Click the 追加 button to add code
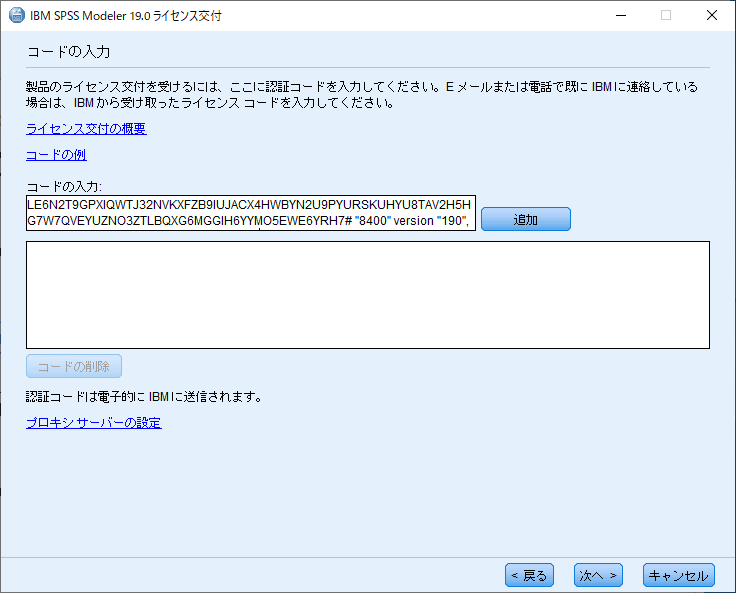This screenshot has height=593, width=736. (x=526, y=219)
